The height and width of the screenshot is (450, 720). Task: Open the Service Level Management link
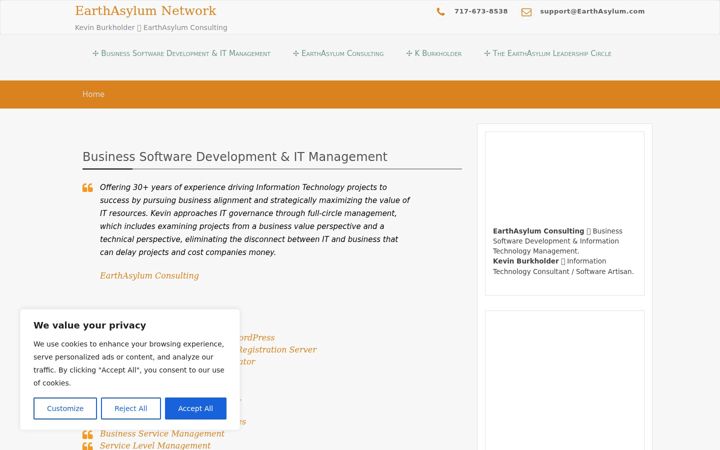click(155, 445)
